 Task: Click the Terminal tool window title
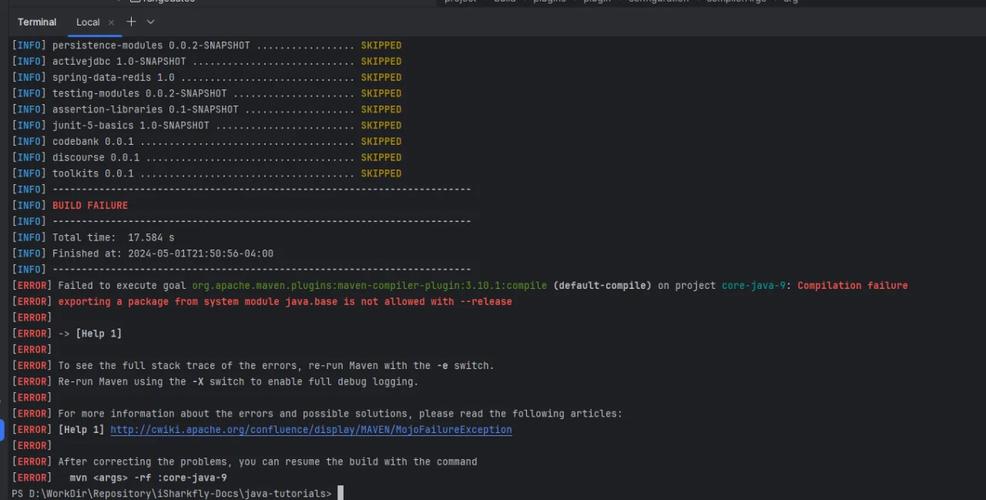pos(37,22)
